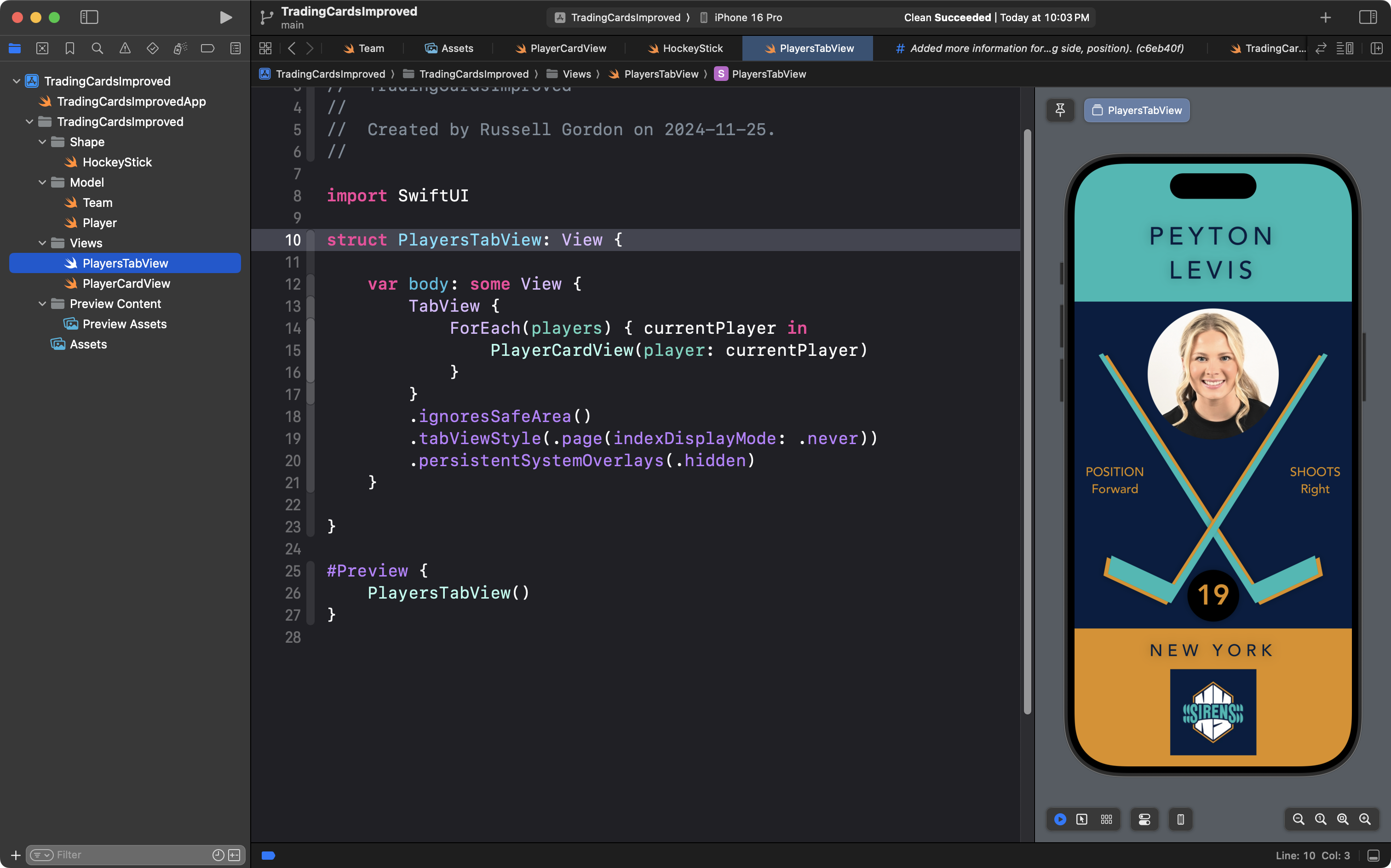Image resolution: width=1391 pixels, height=868 pixels.
Task: Open the Find navigator magnifier icon
Action: (97, 48)
